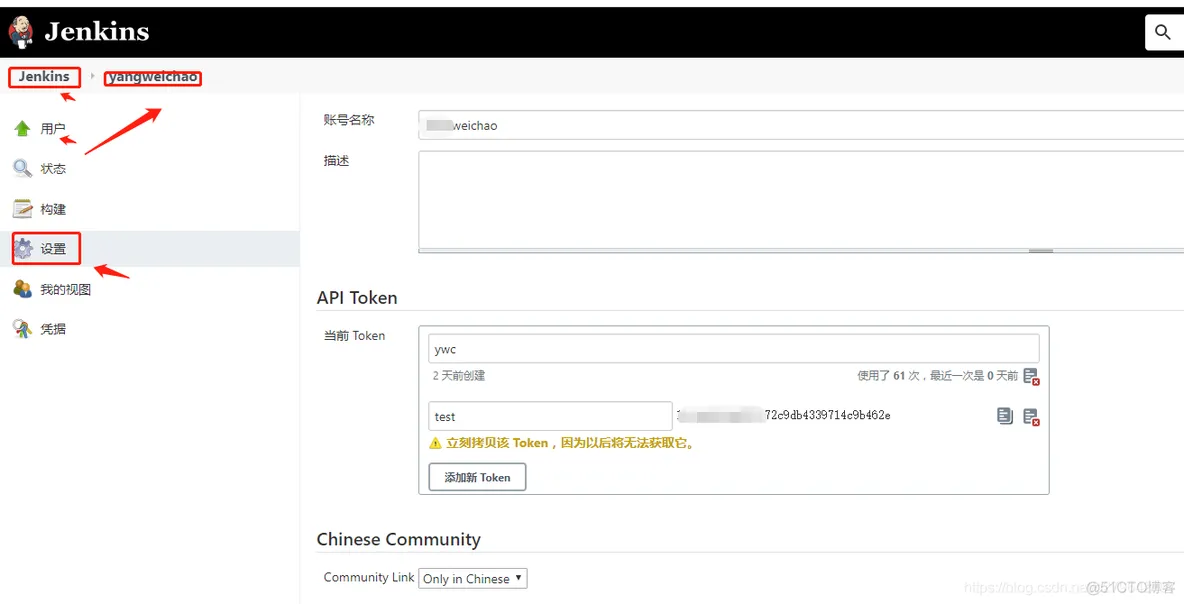Go to 用户 in the sidebar

point(53,129)
